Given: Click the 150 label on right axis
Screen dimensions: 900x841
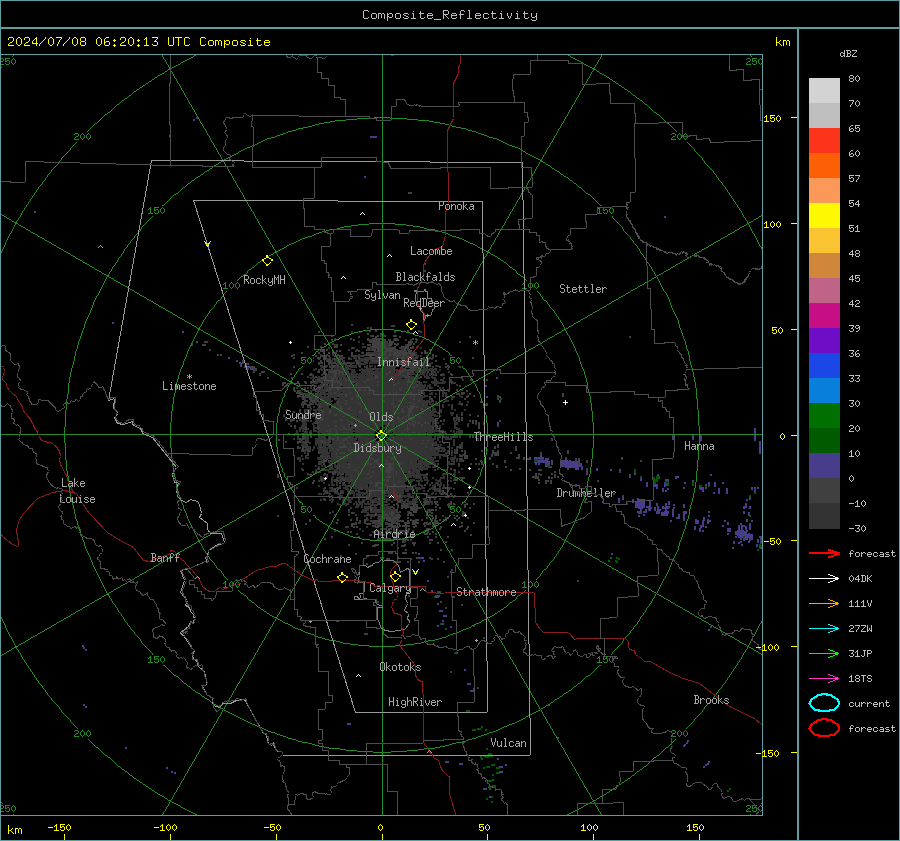Looking at the screenshot, I should (772, 118).
